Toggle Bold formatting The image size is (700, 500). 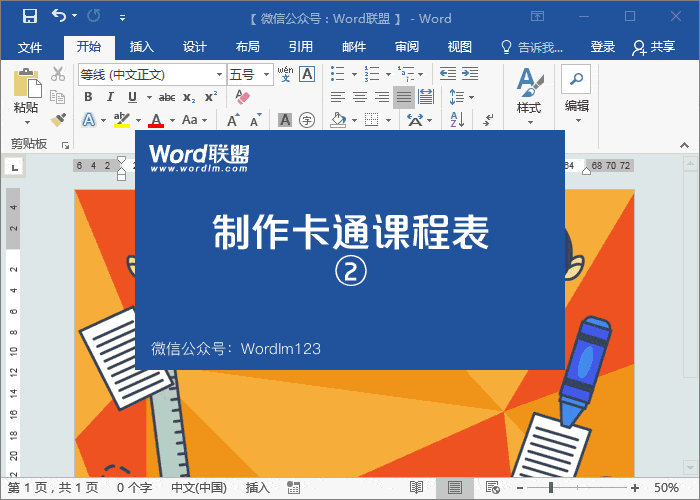(88, 97)
